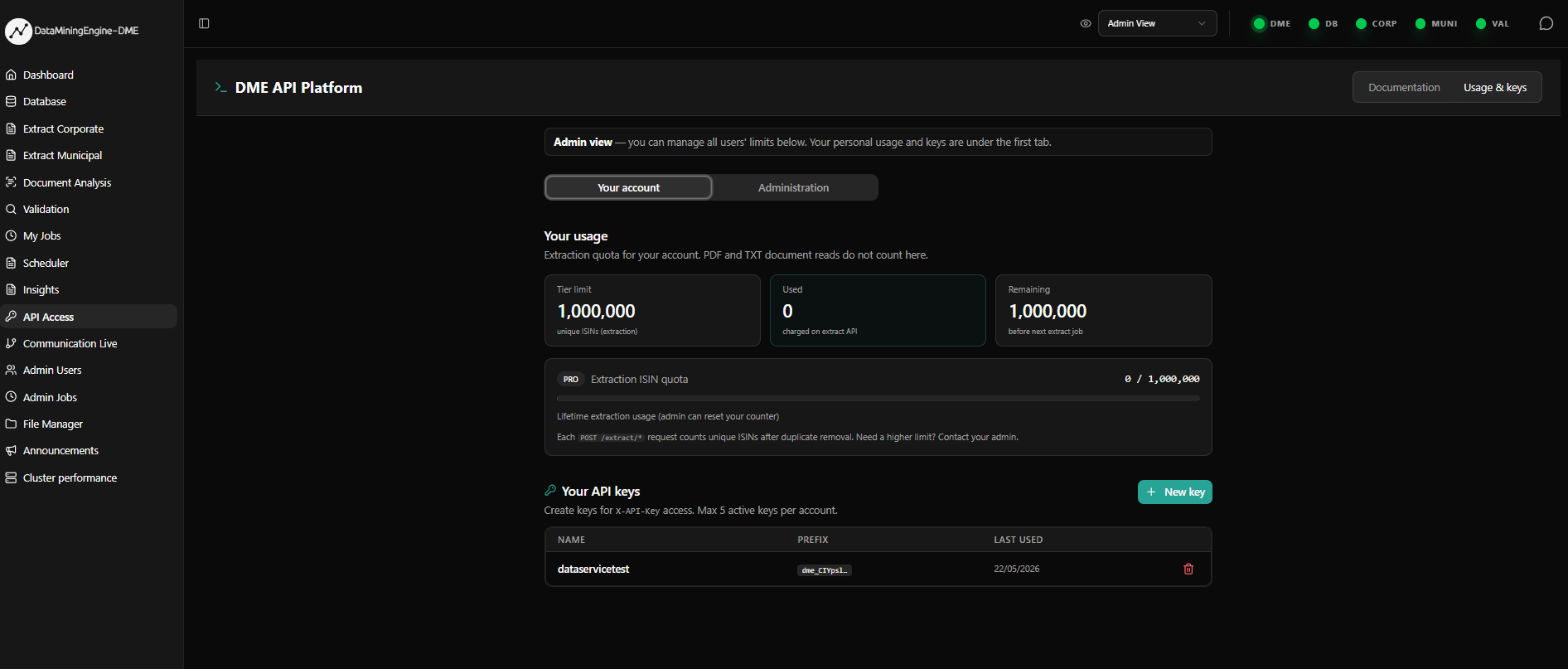Open the chat bubble icon in top bar

point(1546,23)
